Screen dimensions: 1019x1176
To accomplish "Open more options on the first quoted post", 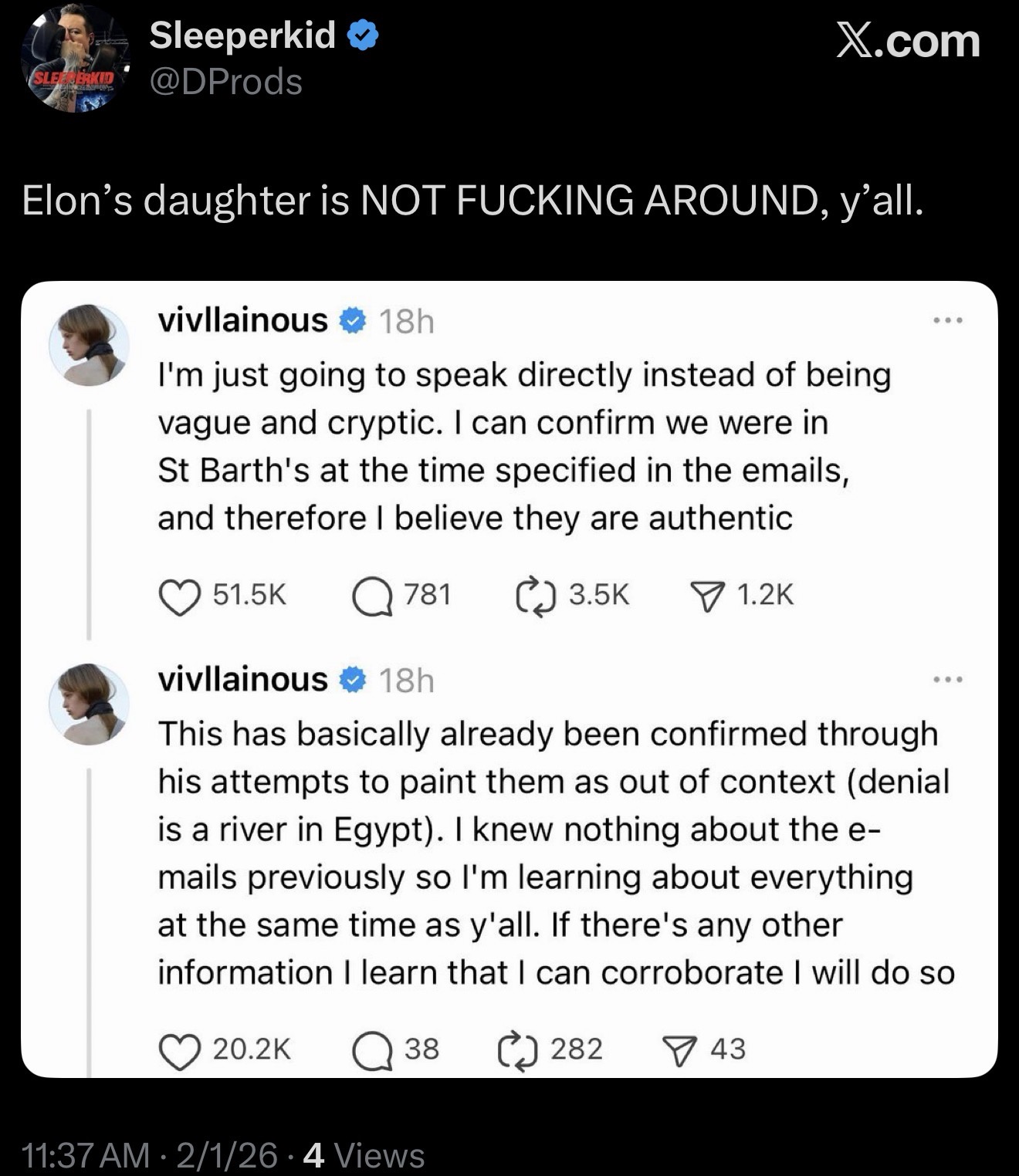I will [948, 320].
